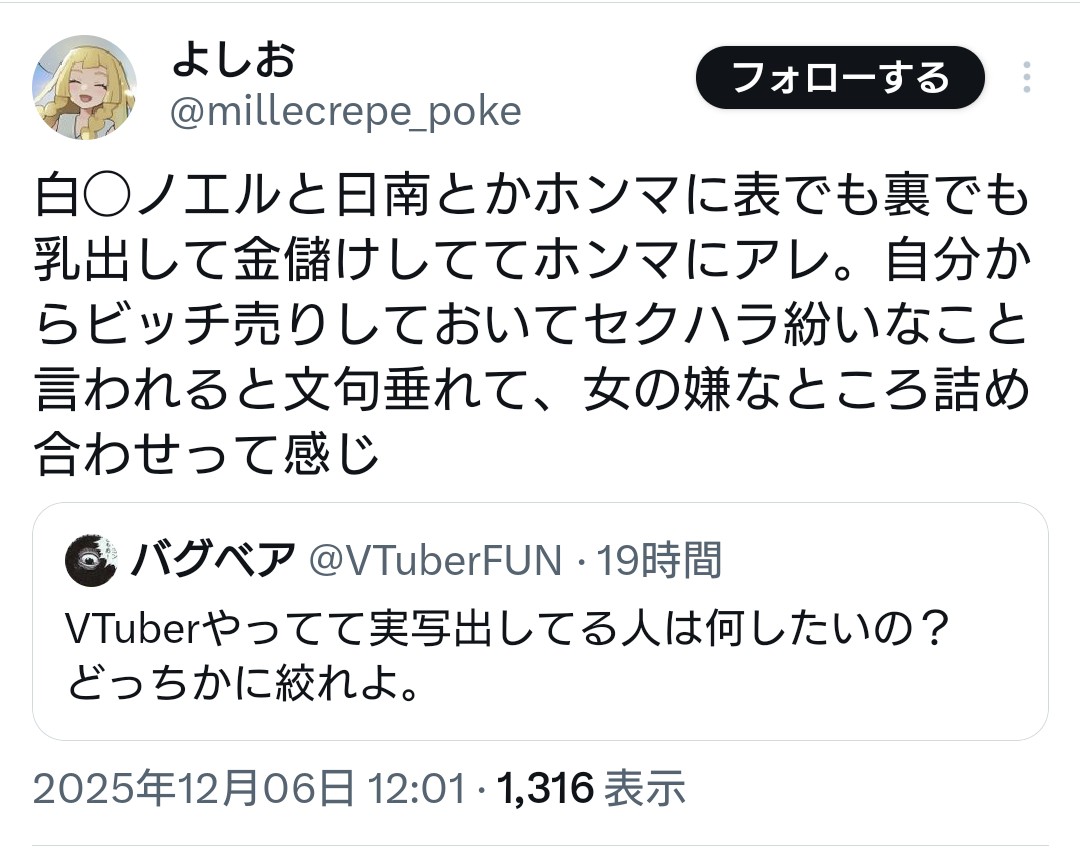The image size is (1080, 858).
Task: Click the final tweet line 合わせって感じ
Action: tap(208, 457)
